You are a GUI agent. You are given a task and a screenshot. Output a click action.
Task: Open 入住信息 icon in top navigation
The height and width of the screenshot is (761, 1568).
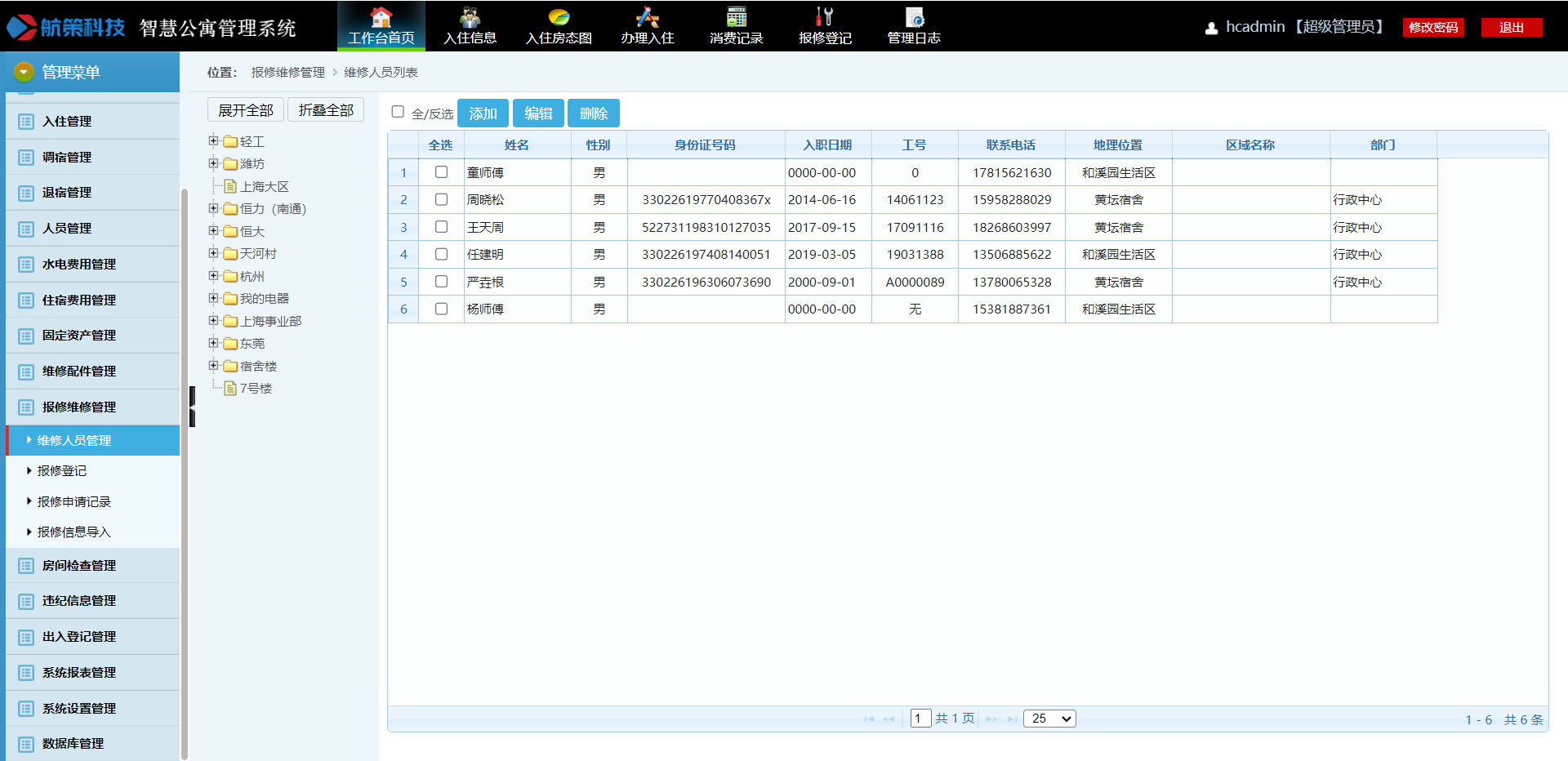(470, 17)
